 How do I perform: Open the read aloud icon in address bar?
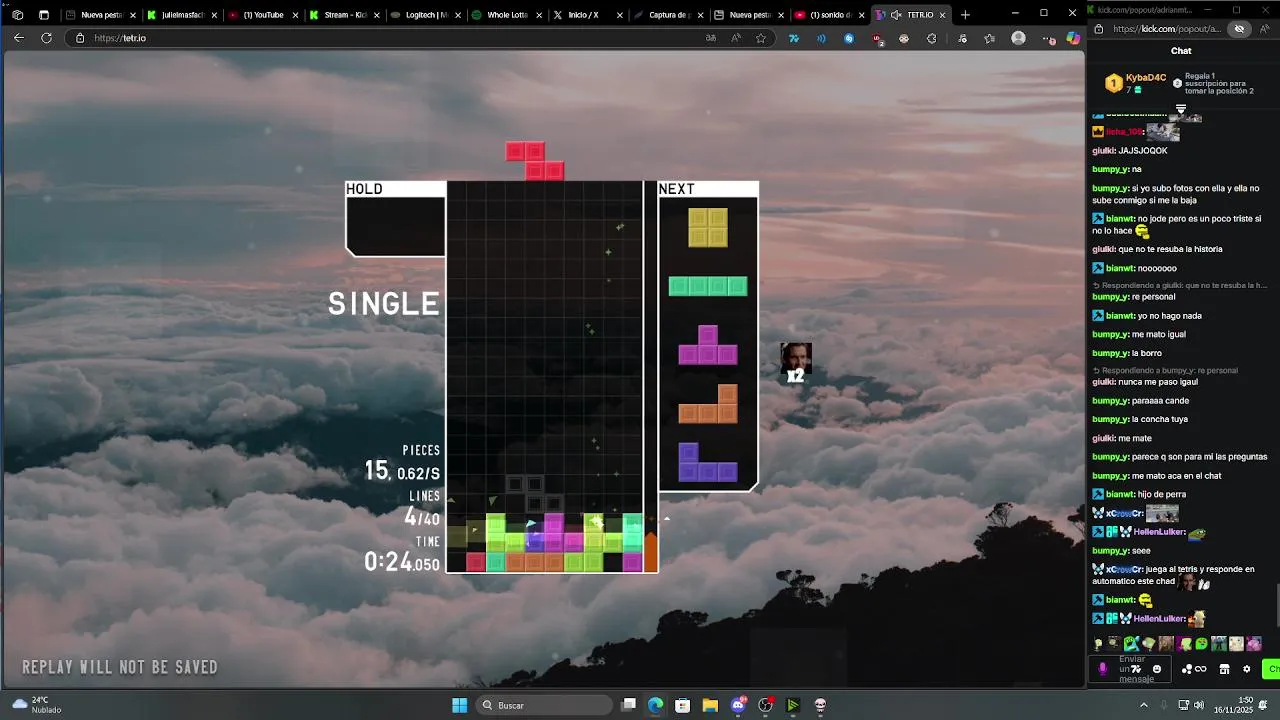coord(736,38)
